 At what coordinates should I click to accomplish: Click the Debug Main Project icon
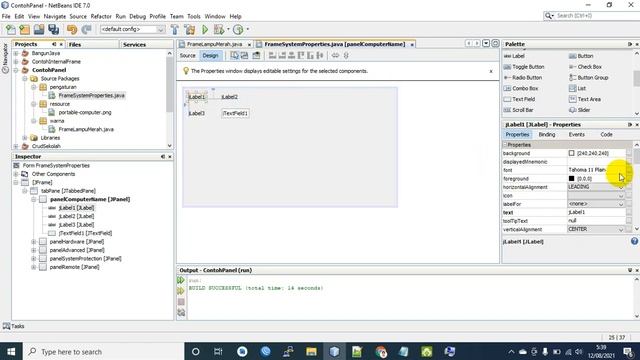(x=219, y=29)
